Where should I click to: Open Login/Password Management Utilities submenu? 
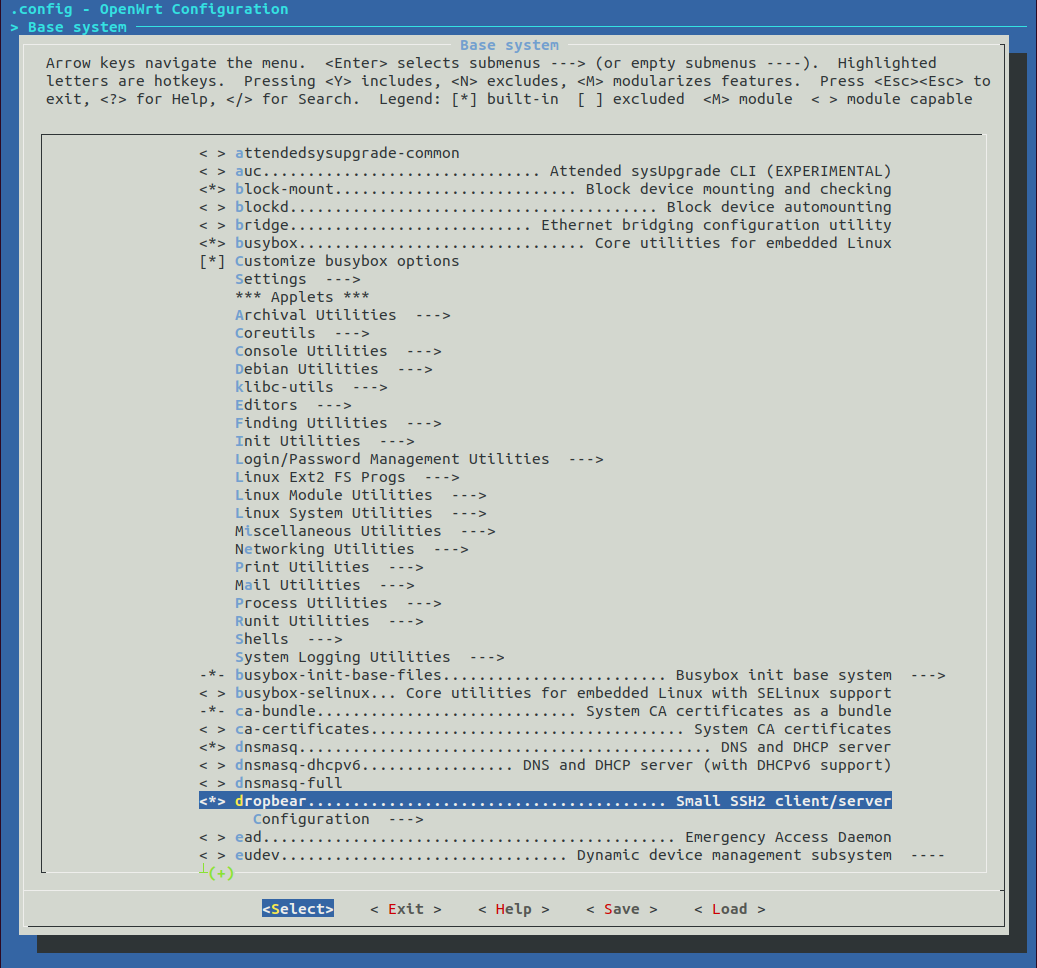click(419, 459)
